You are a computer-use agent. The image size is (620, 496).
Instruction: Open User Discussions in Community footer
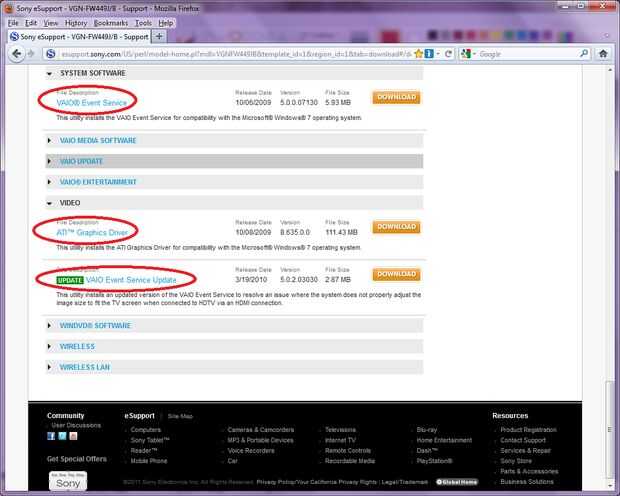tap(76, 426)
